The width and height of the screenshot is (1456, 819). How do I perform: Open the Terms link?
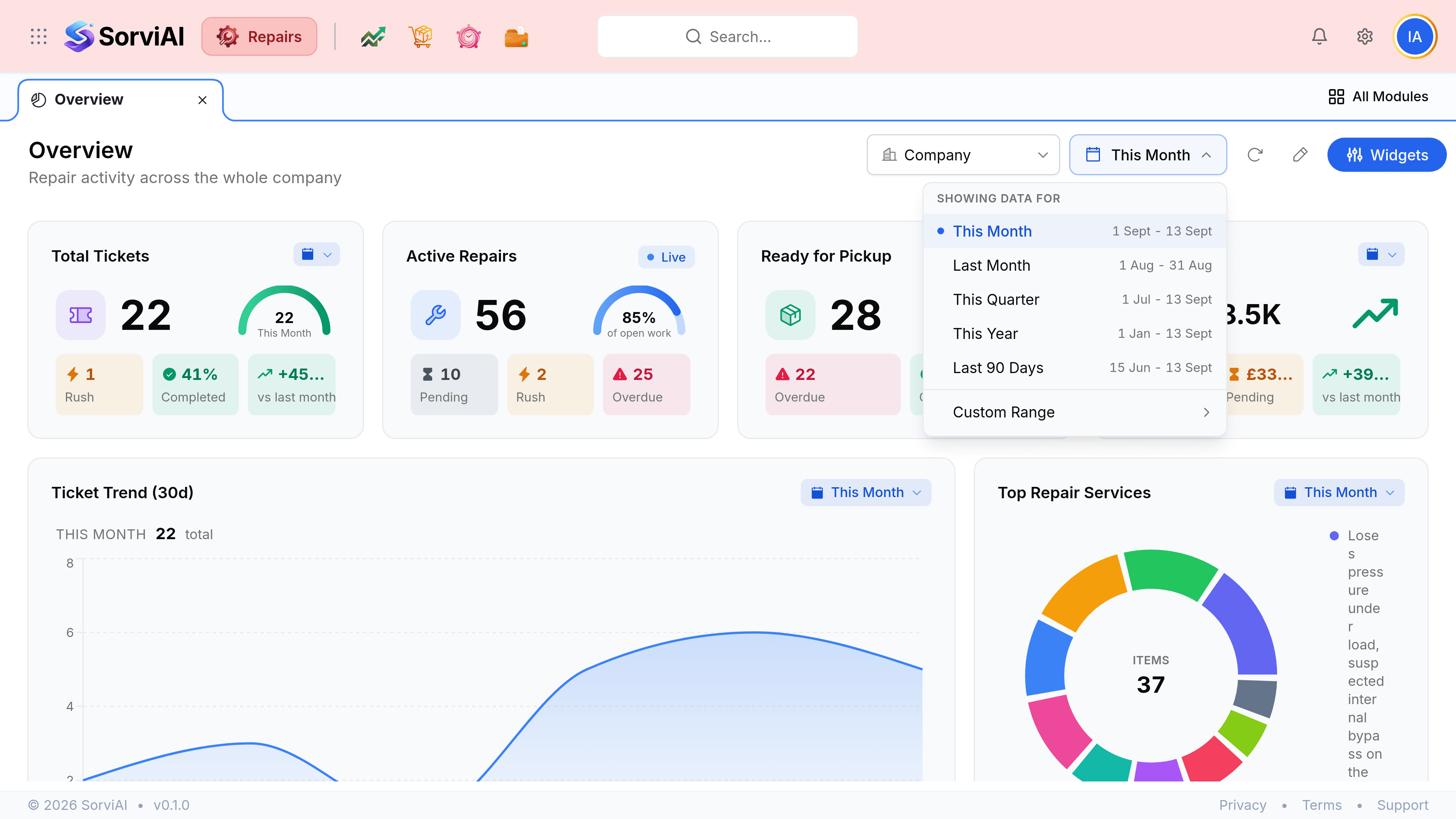tap(1321, 805)
